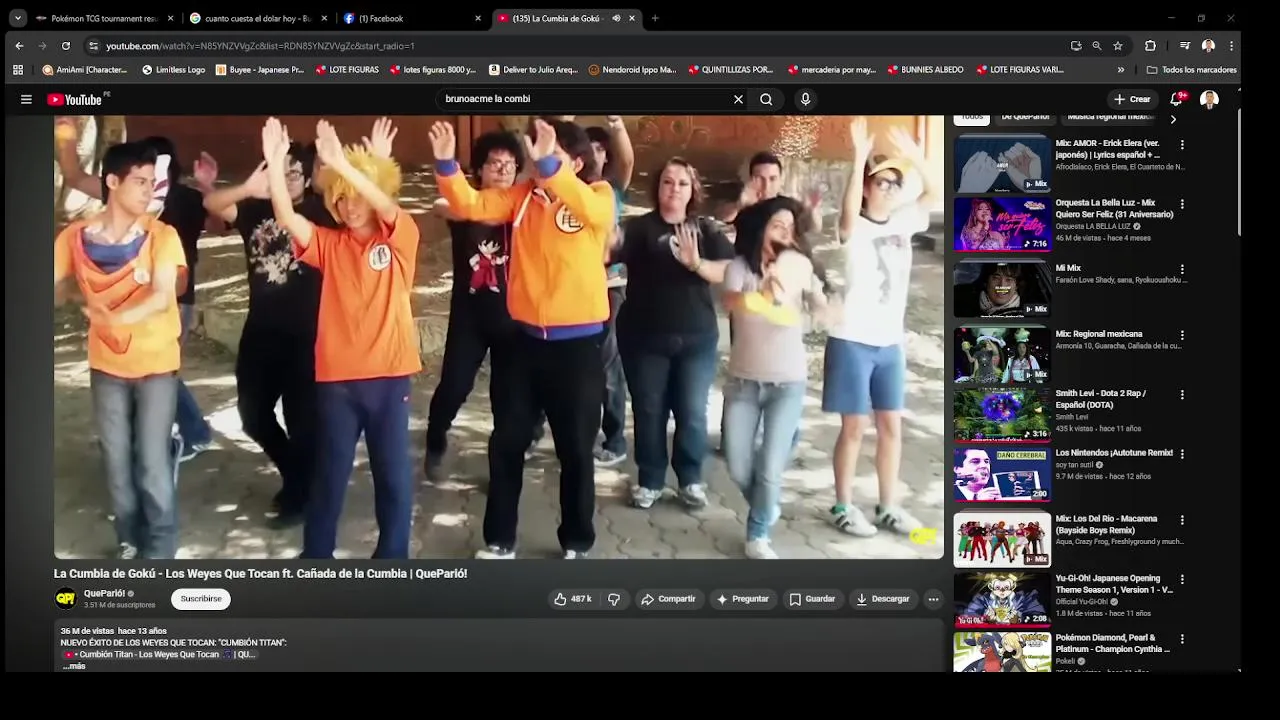Reload the page

66,46
